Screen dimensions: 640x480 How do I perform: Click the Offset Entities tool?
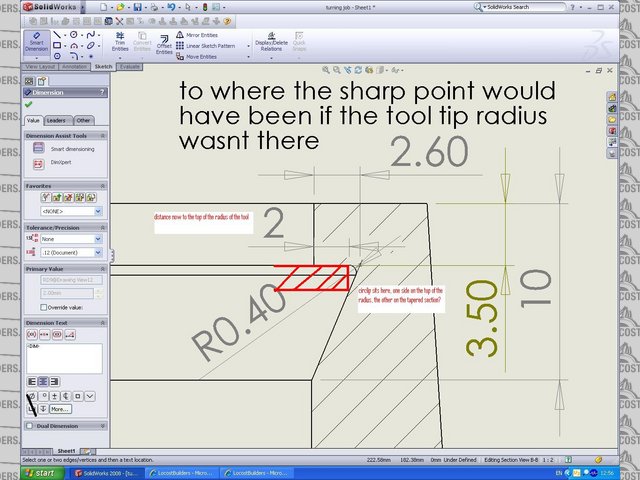tap(163, 45)
